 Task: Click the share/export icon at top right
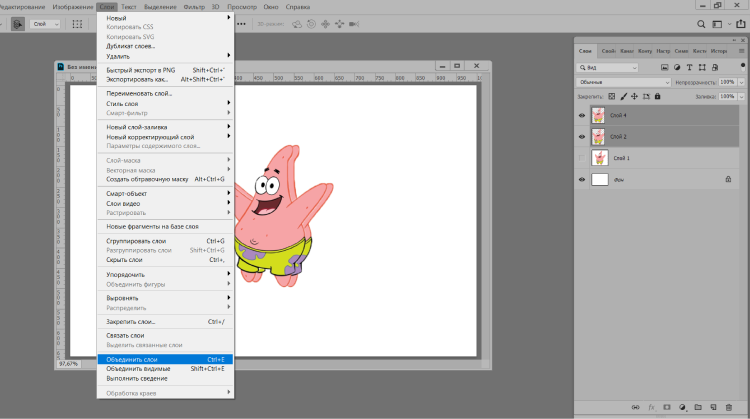click(x=740, y=23)
